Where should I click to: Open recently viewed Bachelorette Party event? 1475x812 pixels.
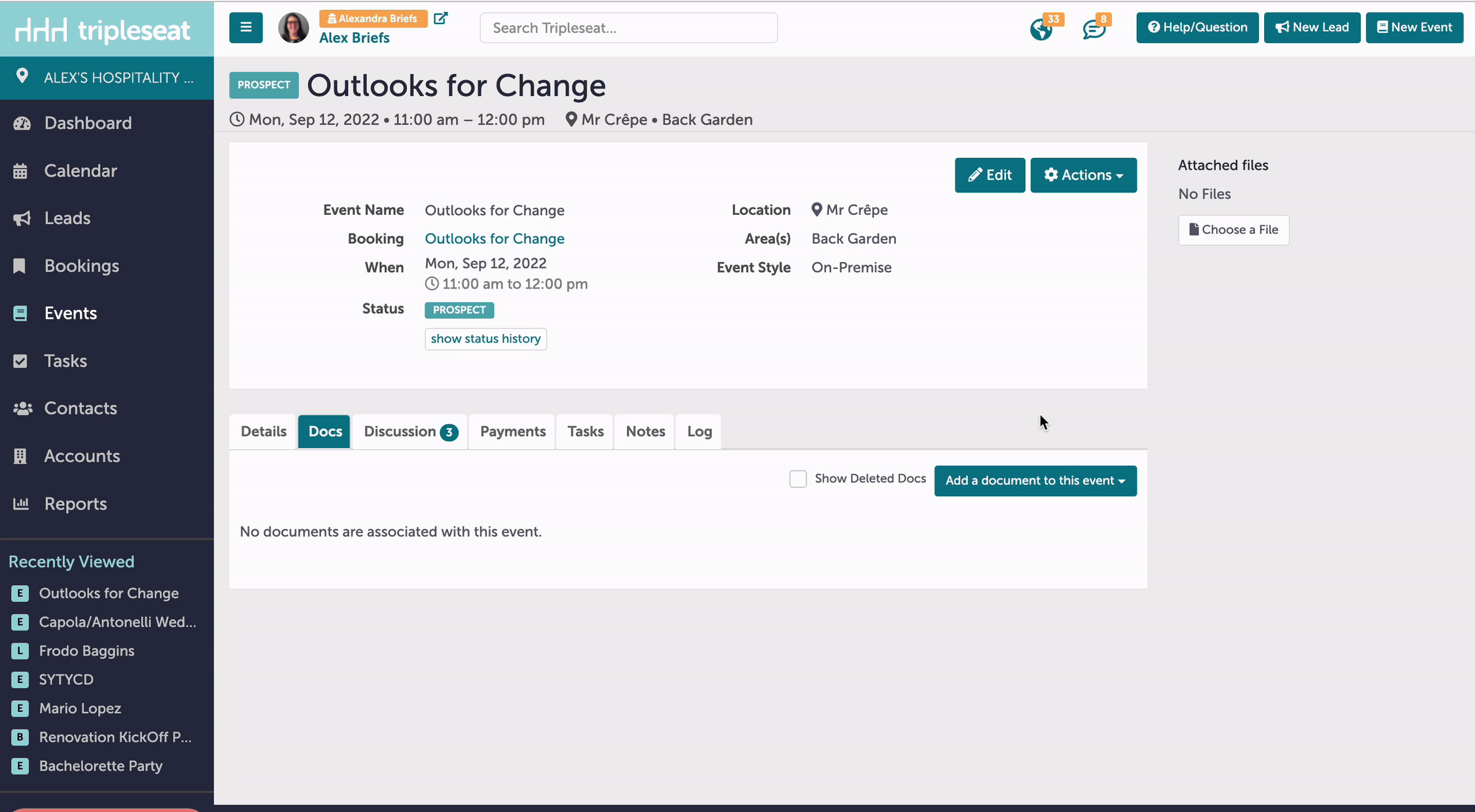(101, 766)
